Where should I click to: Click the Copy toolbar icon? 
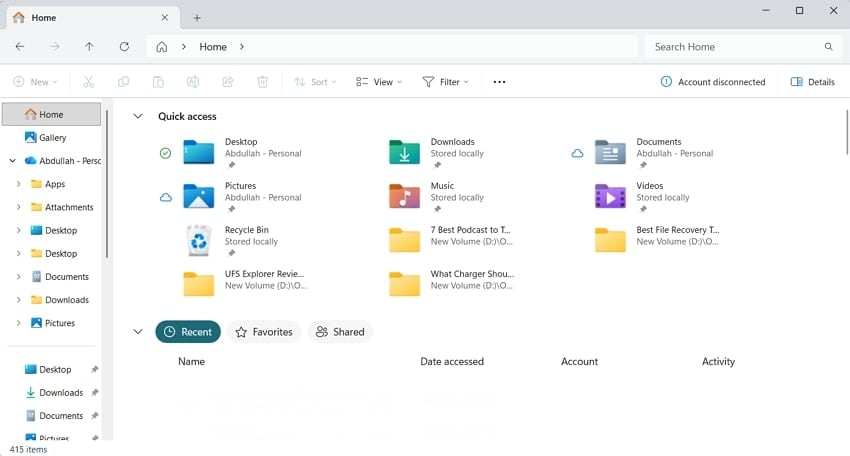coord(124,82)
